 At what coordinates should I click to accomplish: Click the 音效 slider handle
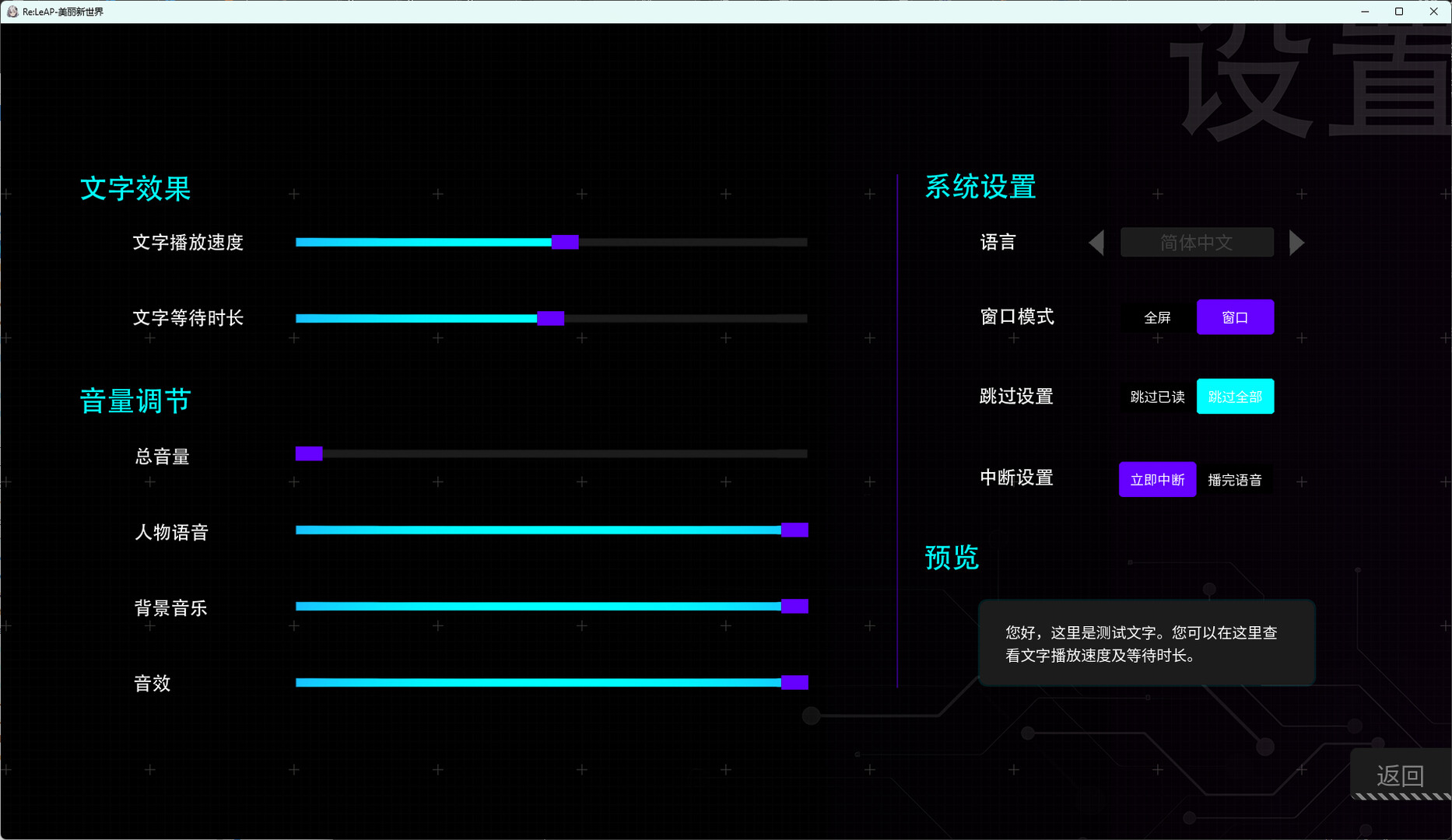tap(794, 683)
